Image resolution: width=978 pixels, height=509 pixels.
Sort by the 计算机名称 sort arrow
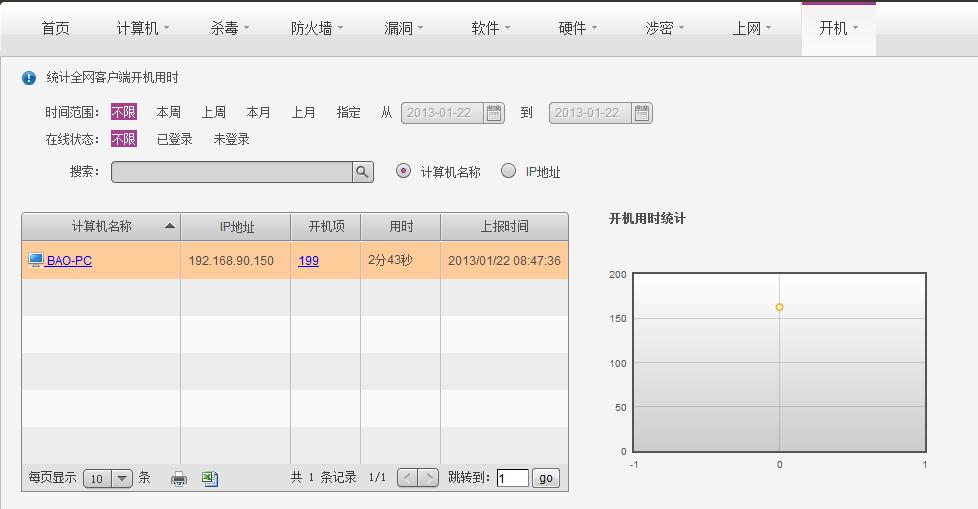pyautogui.click(x=170, y=226)
